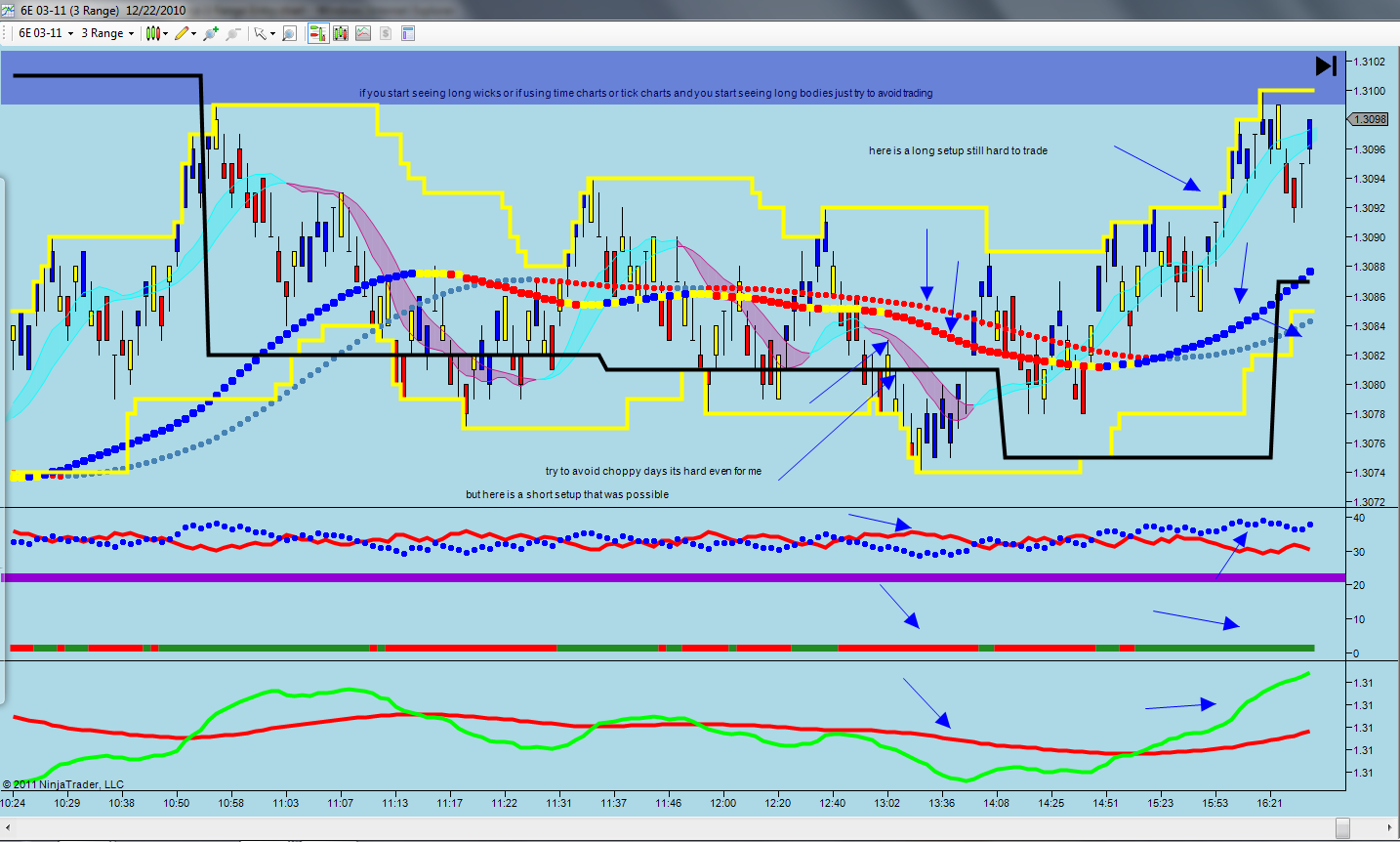Click the 16:21 time axis label
Screen dimensions: 1400x842
tap(1270, 803)
